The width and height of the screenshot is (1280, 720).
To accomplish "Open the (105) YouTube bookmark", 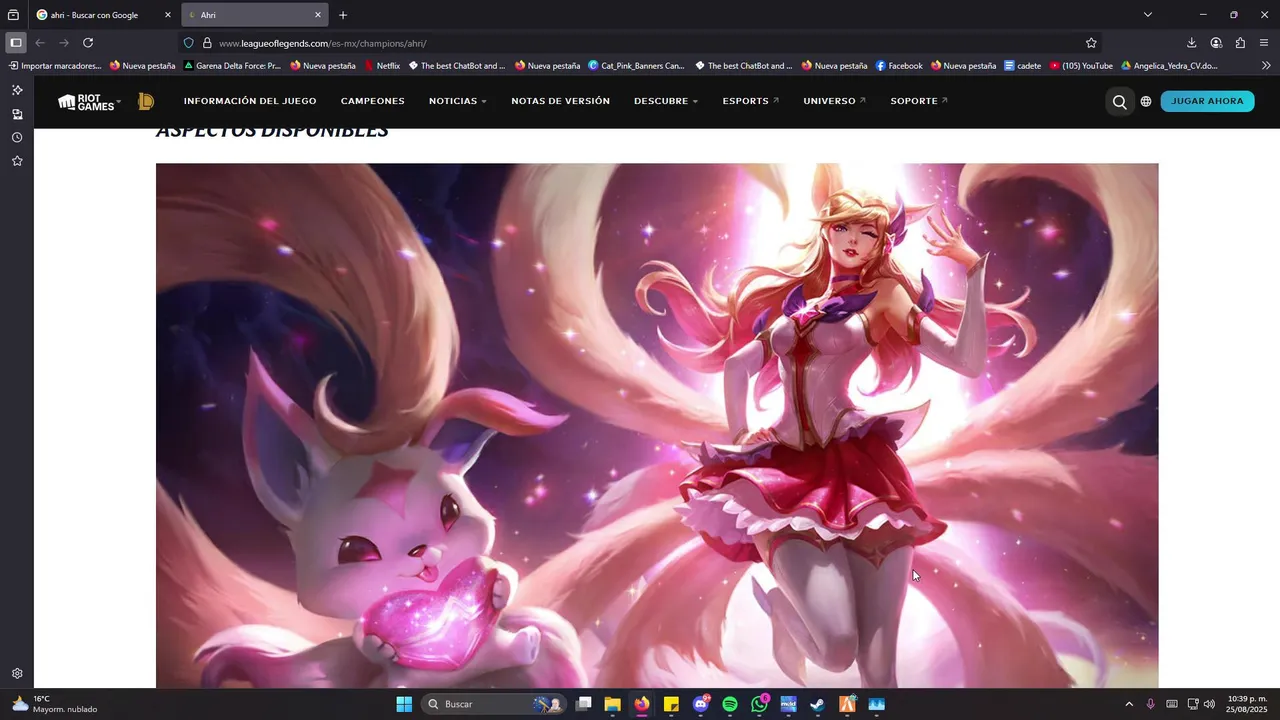I will pos(1081,66).
